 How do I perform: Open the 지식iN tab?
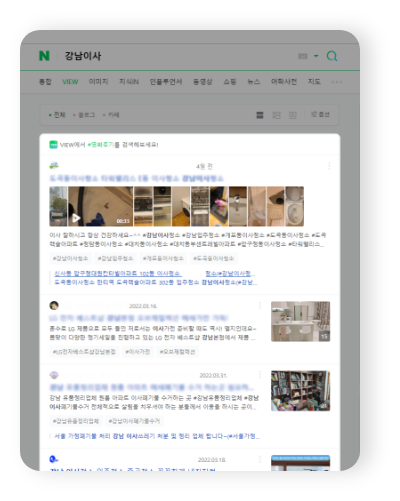[x=129, y=82]
